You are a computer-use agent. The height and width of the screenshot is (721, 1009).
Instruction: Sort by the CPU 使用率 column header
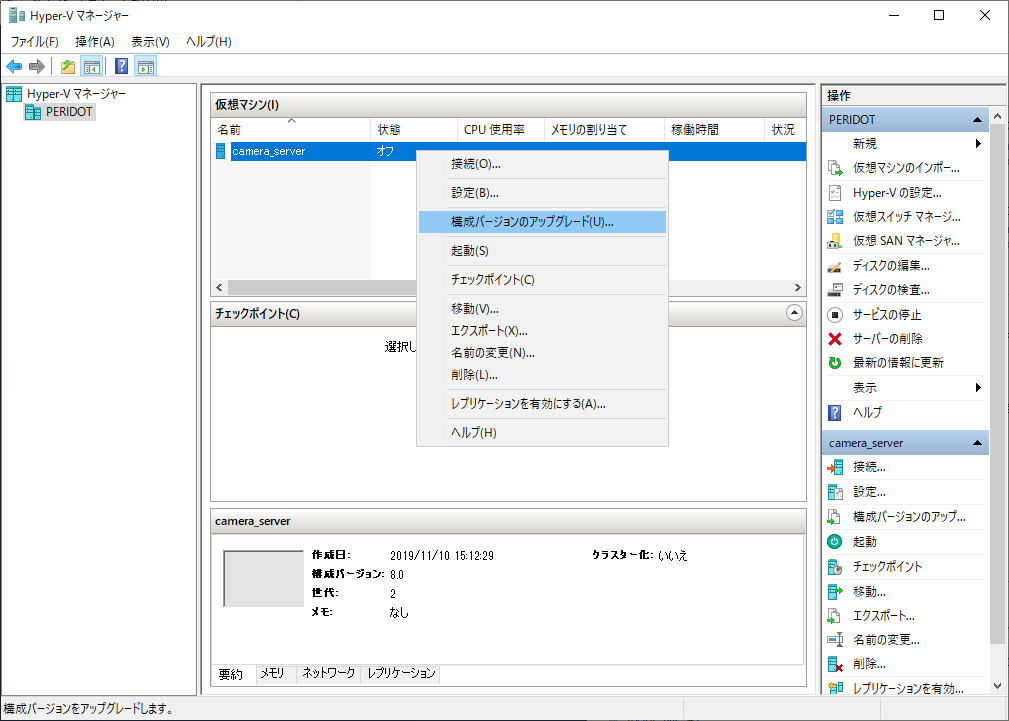(x=500, y=130)
